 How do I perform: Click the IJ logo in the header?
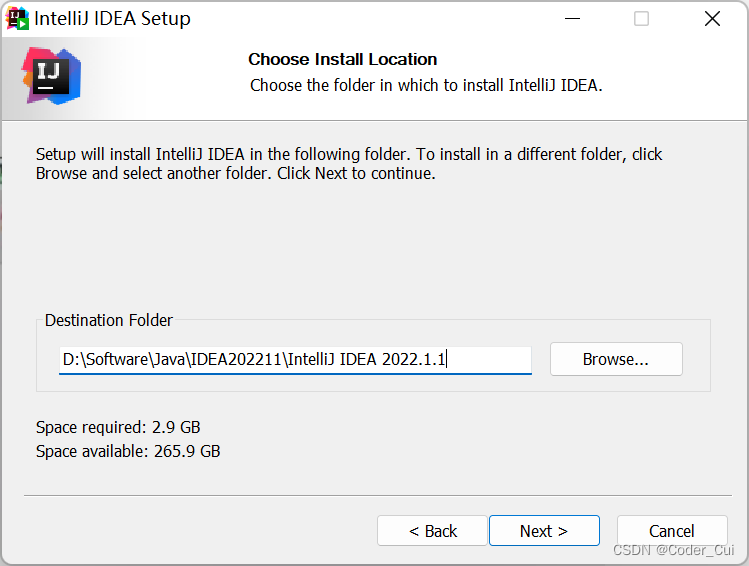[51, 75]
